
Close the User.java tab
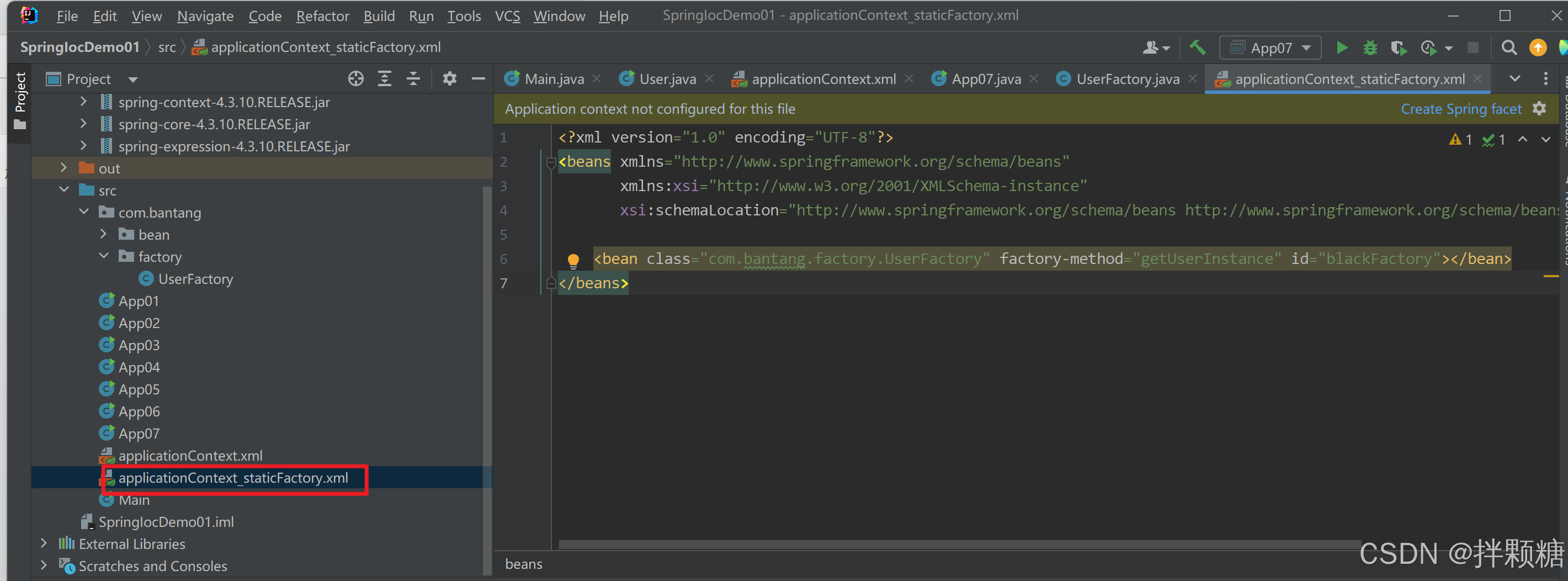point(709,78)
